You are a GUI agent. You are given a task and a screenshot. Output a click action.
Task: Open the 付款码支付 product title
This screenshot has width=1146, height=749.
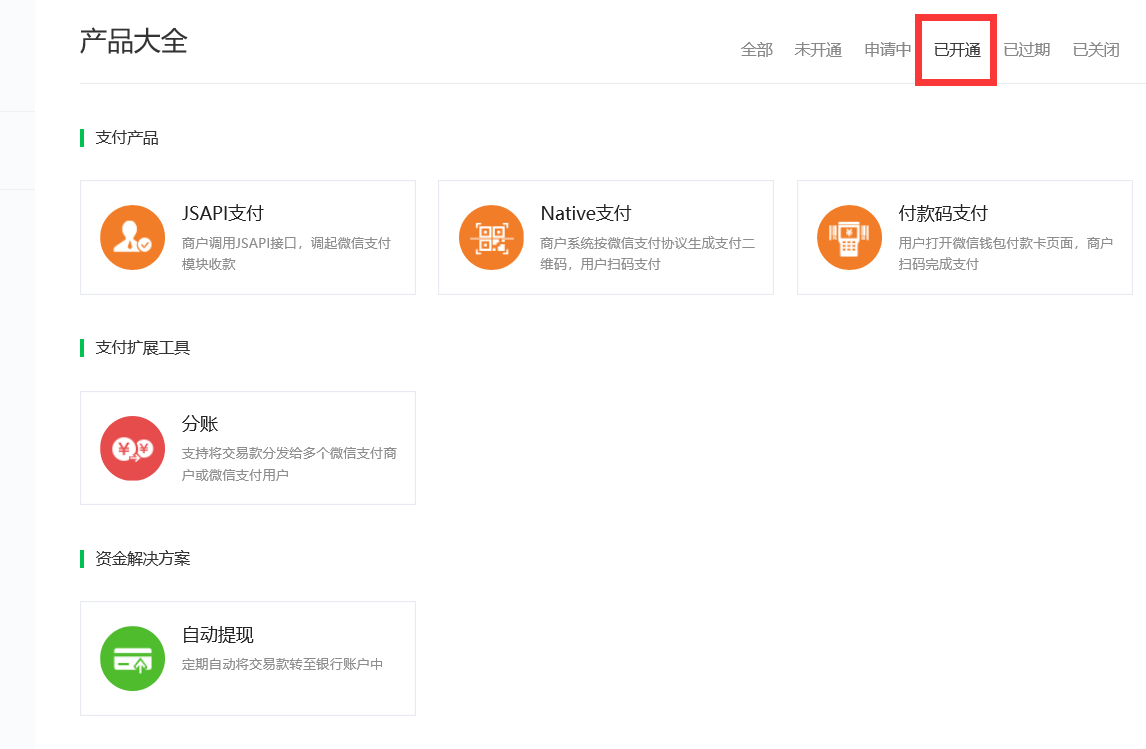tap(943, 213)
